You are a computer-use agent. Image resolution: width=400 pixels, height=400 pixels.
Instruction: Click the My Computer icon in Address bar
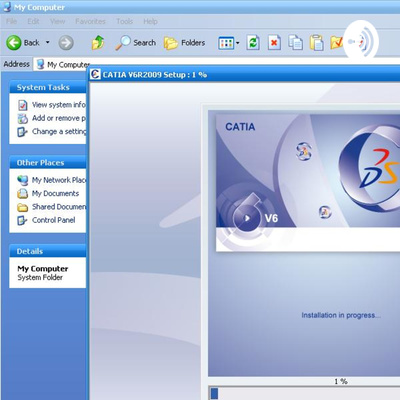pos(40,64)
